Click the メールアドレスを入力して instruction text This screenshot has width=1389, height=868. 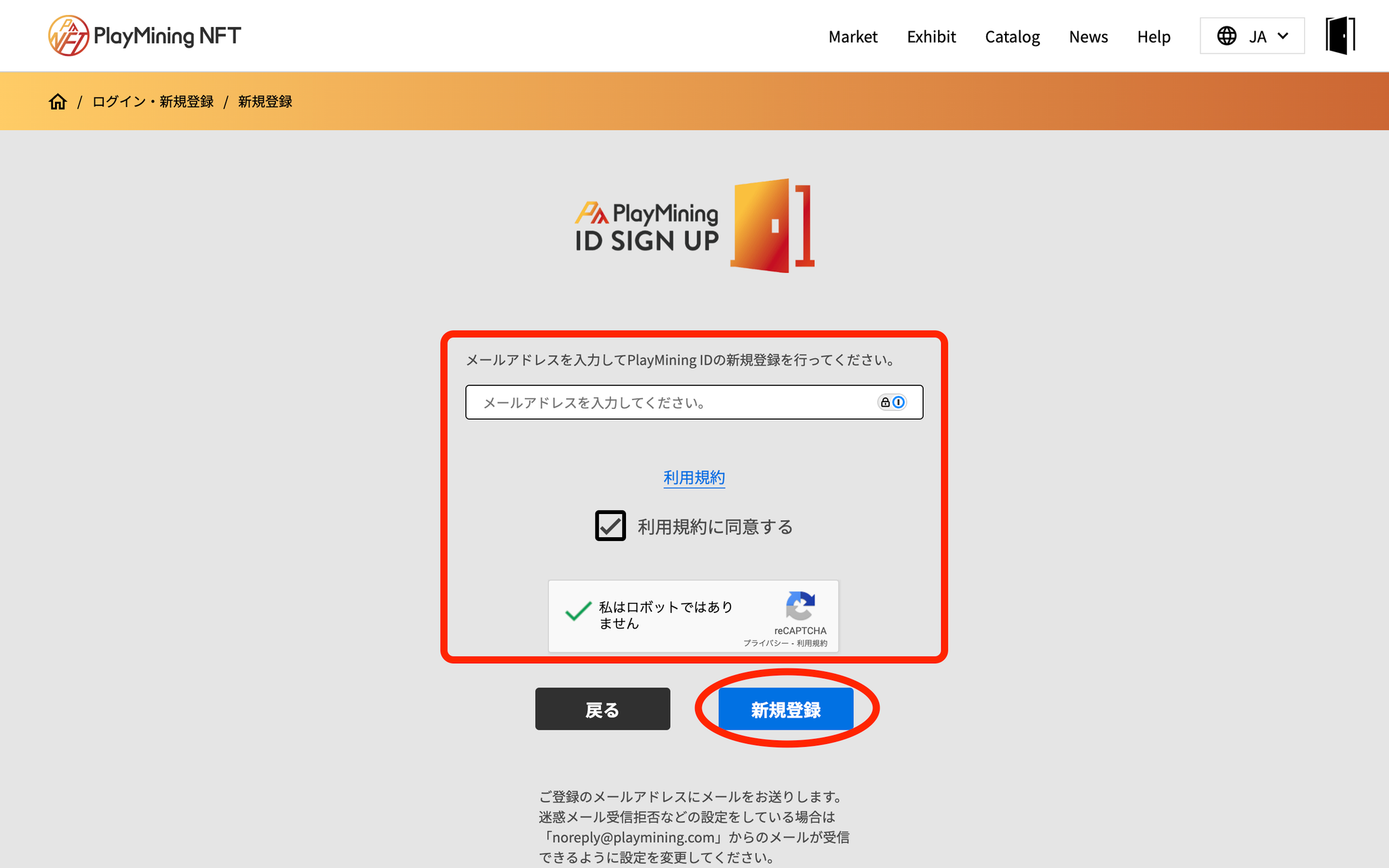click(x=680, y=360)
